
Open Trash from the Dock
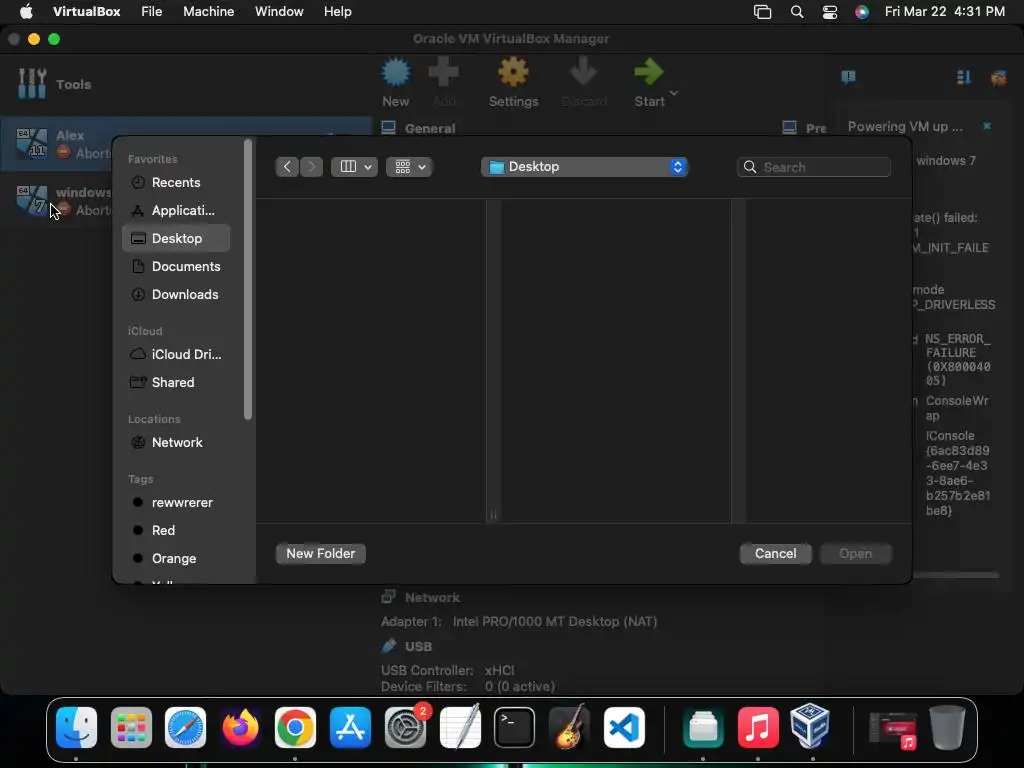pyautogui.click(x=948, y=728)
